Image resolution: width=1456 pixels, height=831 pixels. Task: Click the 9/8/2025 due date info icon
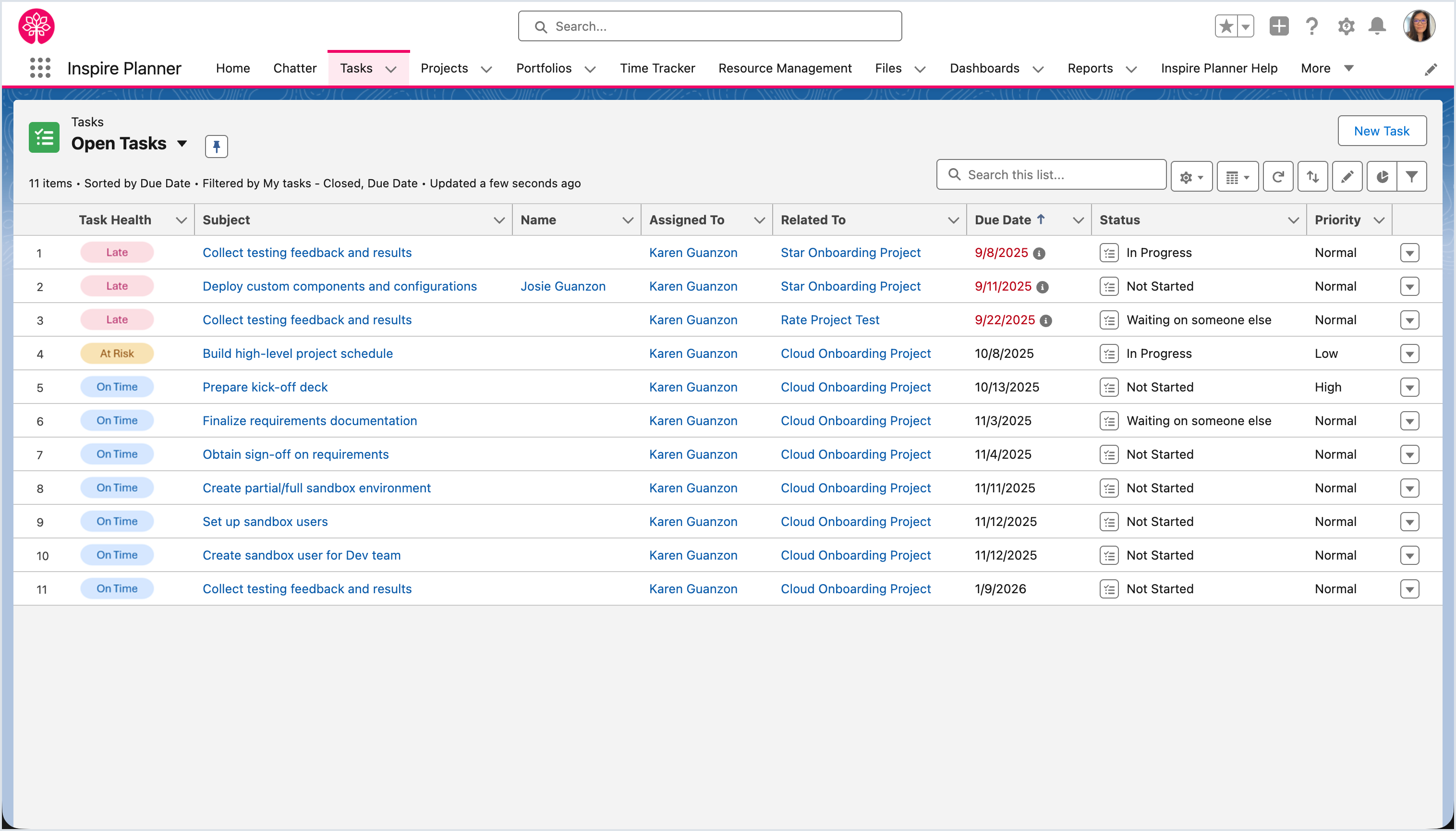[1040, 254]
